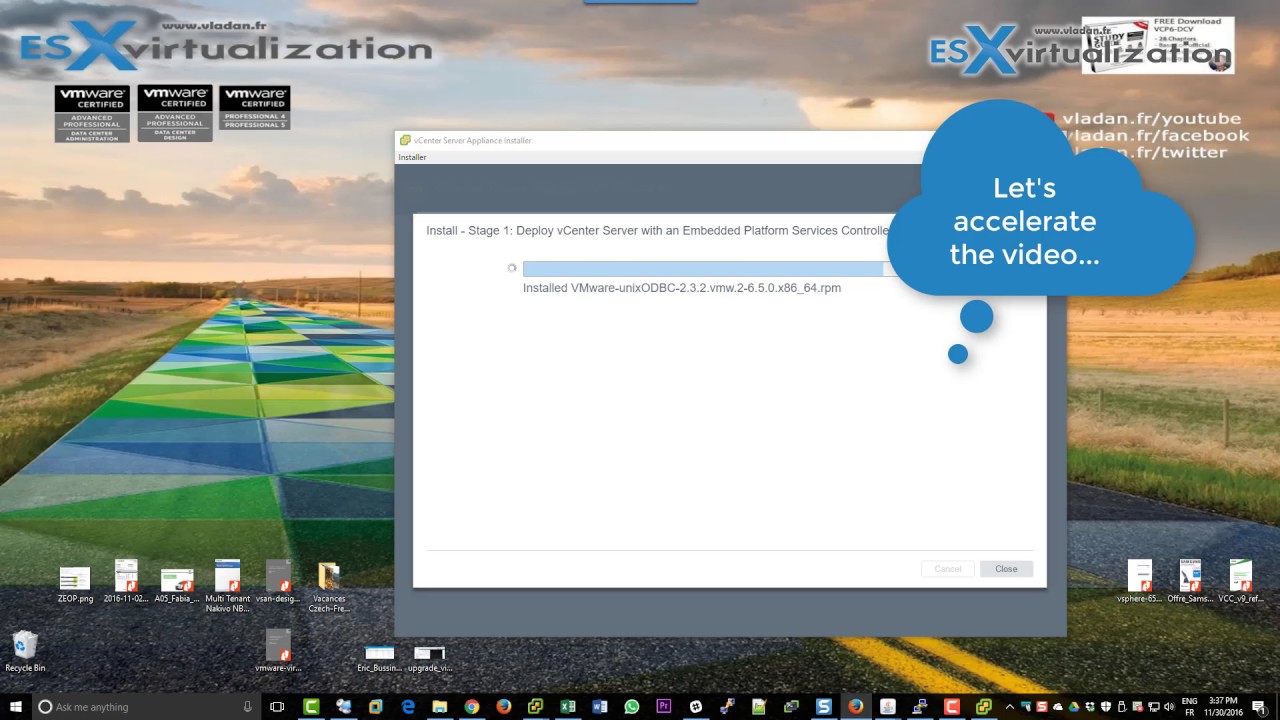Open Task View on the taskbar
This screenshot has height=720, width=1280.
[x=277, y=706]
